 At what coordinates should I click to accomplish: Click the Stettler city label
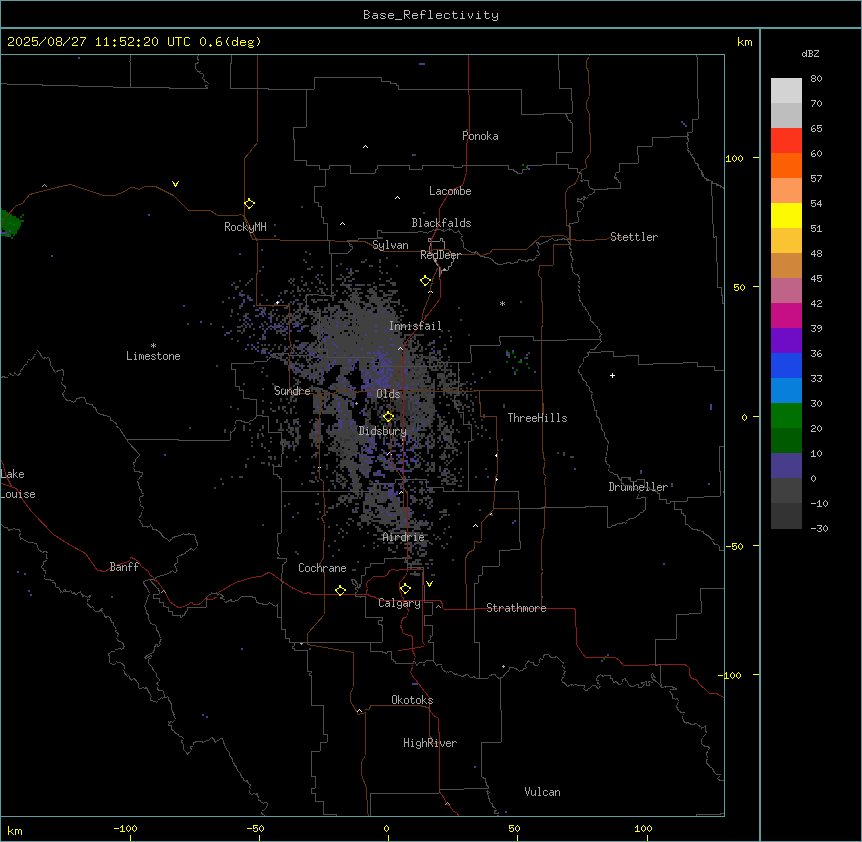click(x=634, y=237)
